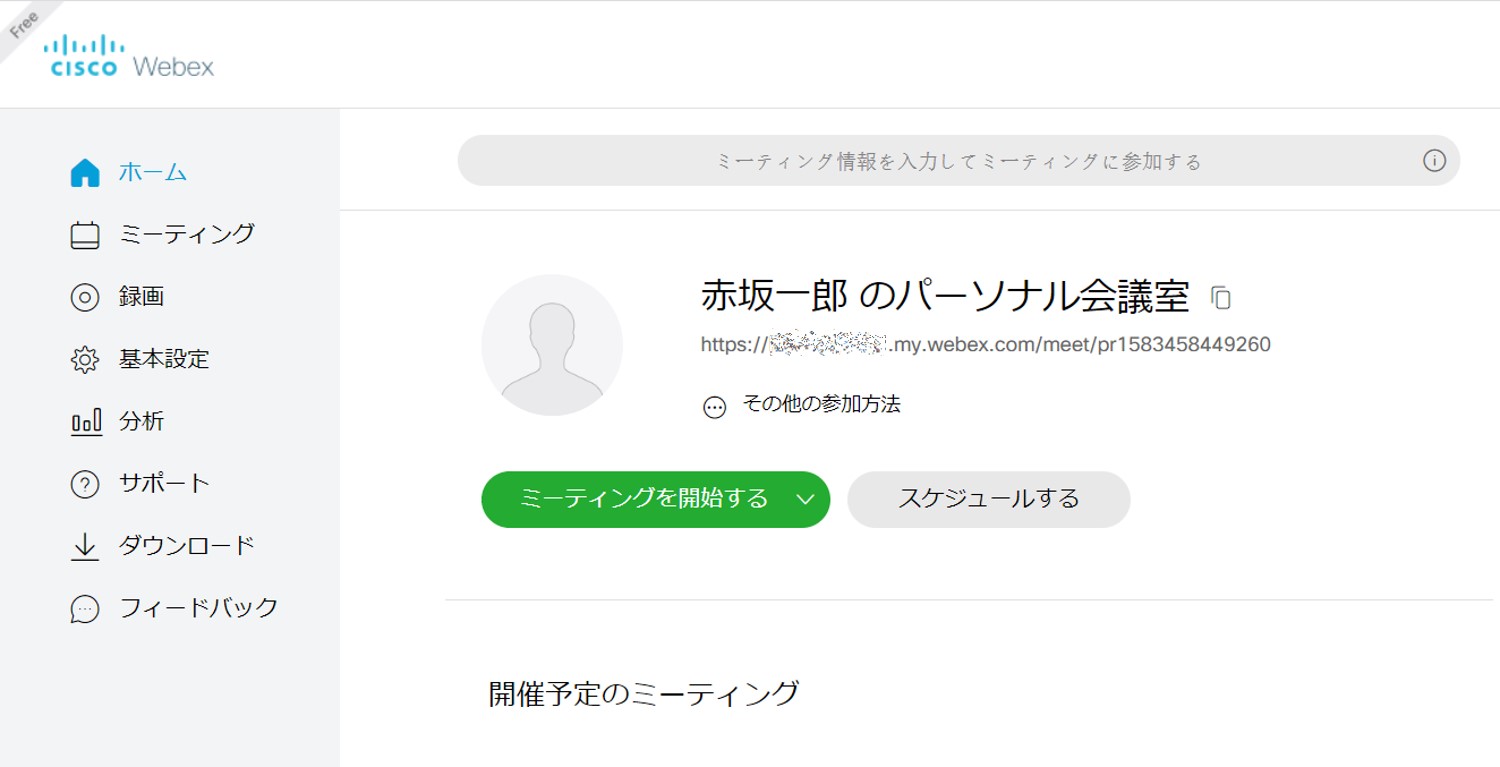This screenshot has height=767, width=1500.
Task: Click the Meetings calendar icon
Action: (85, 235)
